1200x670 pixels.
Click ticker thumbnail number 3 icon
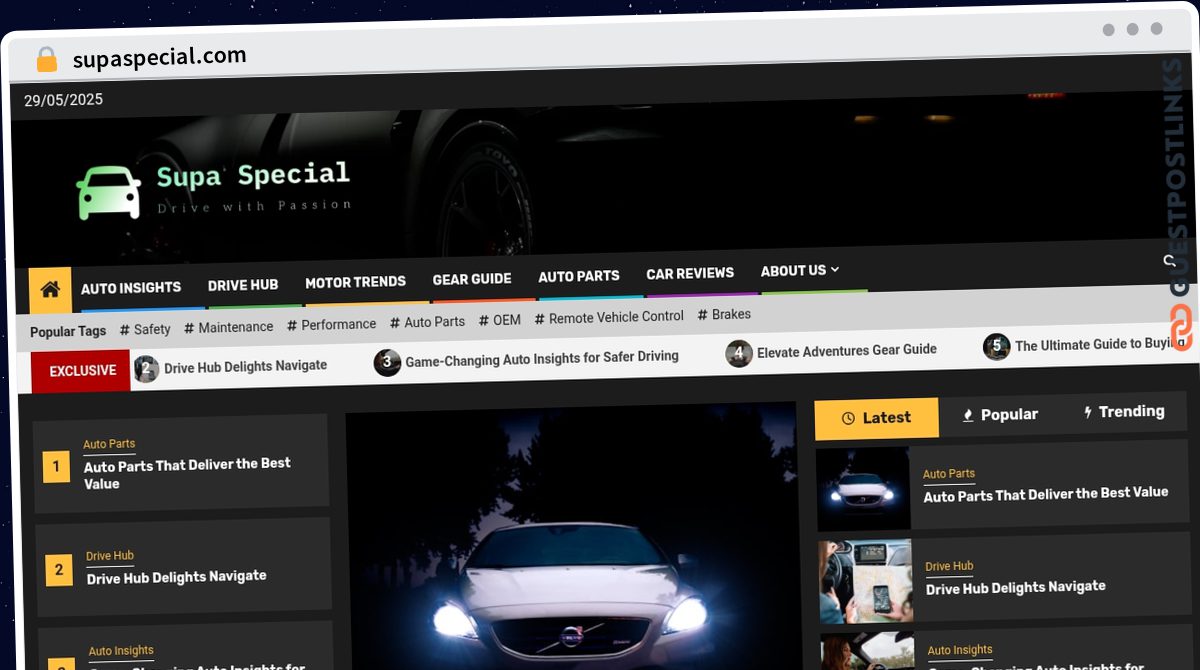pos(387,362)
